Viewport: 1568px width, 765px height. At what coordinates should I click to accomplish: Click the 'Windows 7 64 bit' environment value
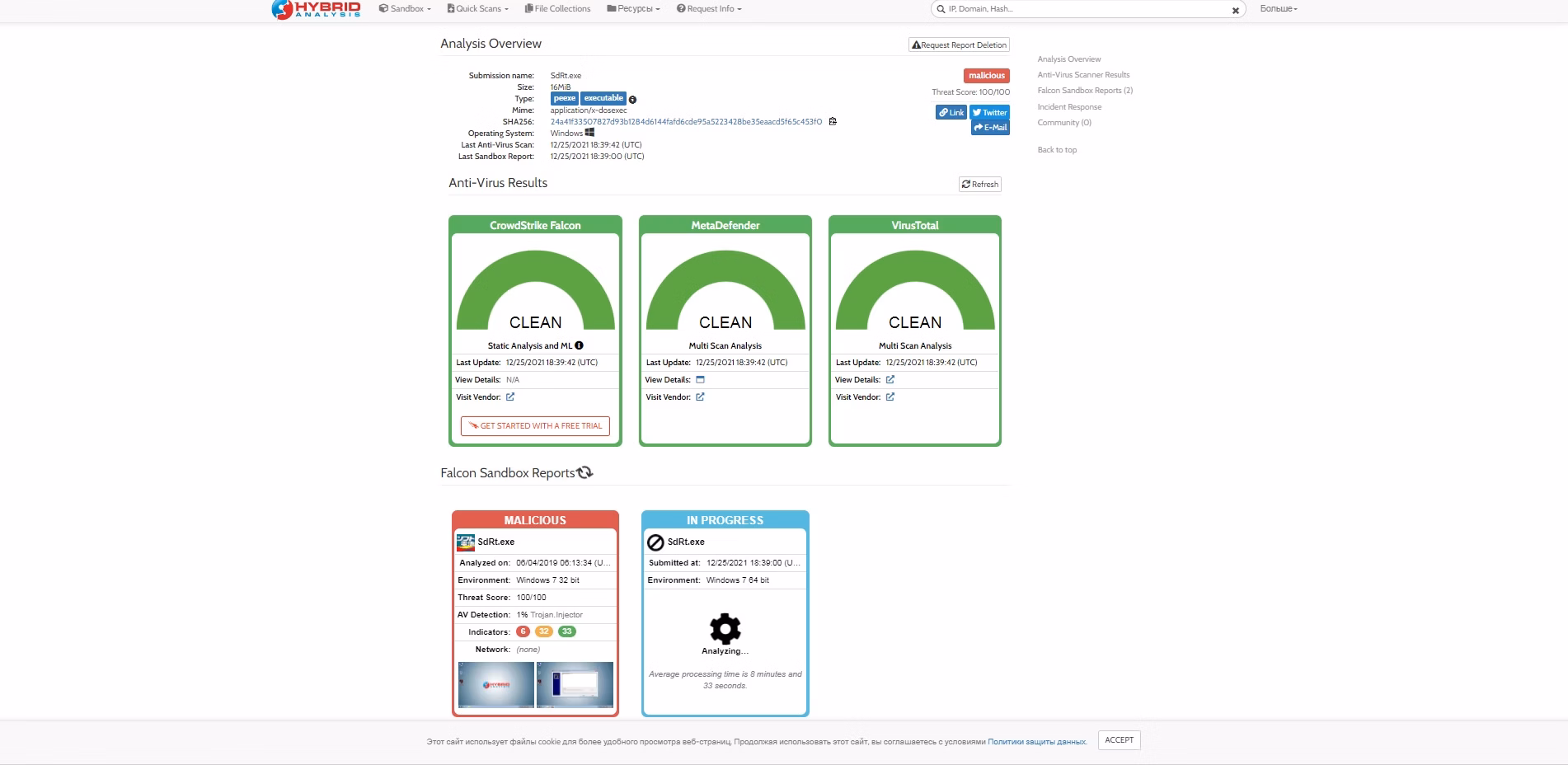738,580
